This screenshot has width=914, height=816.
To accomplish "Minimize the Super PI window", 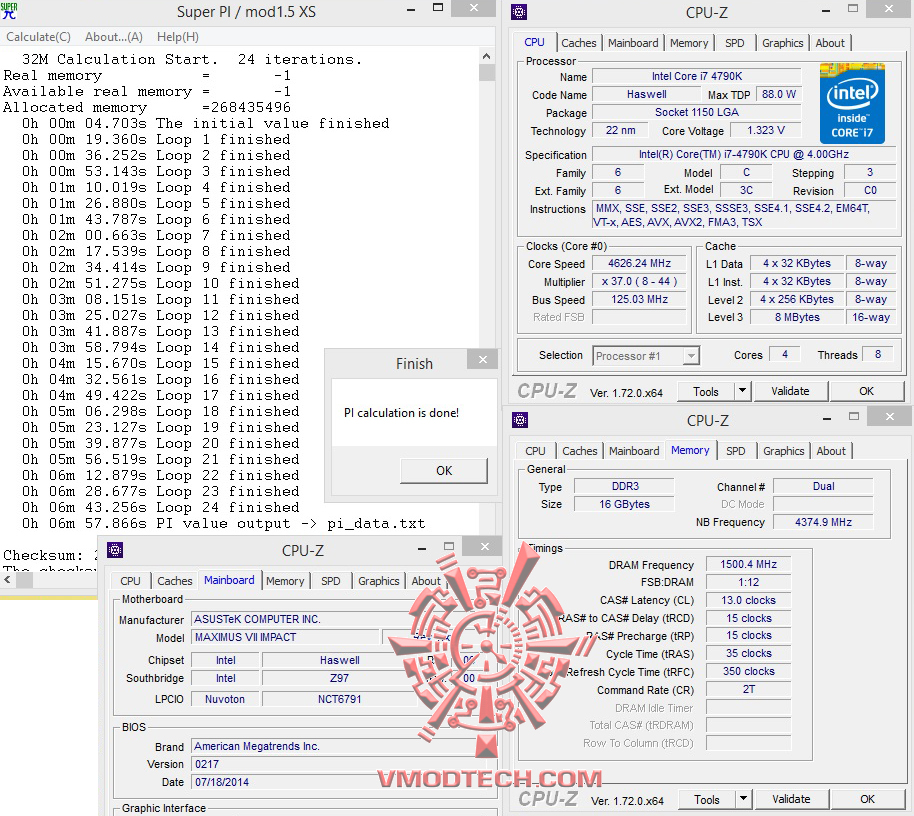I will (411, 10).
